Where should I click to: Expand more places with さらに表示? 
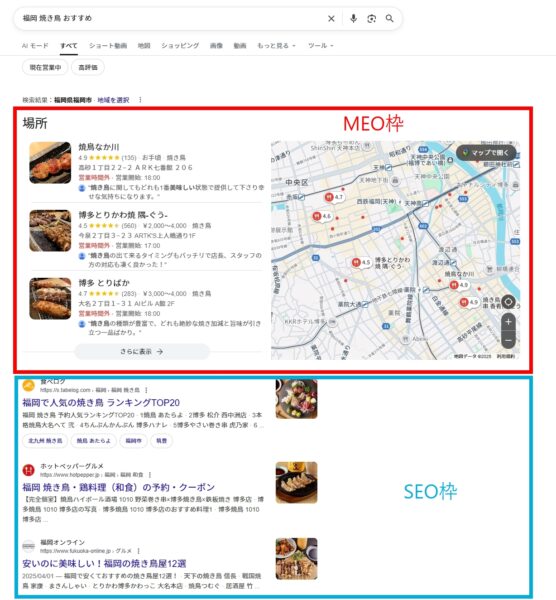pyautogui.click(x=142, y=351)
